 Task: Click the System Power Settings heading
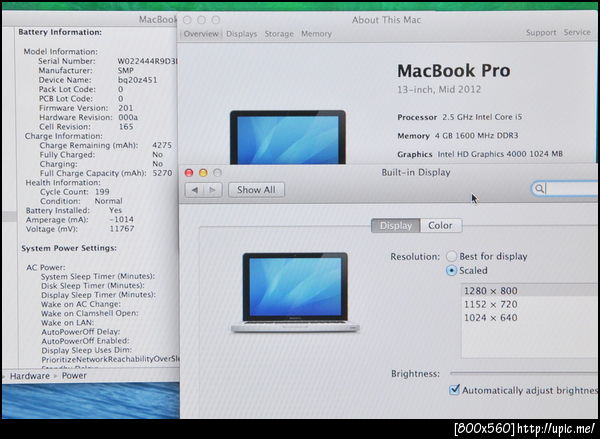(69, 248)
